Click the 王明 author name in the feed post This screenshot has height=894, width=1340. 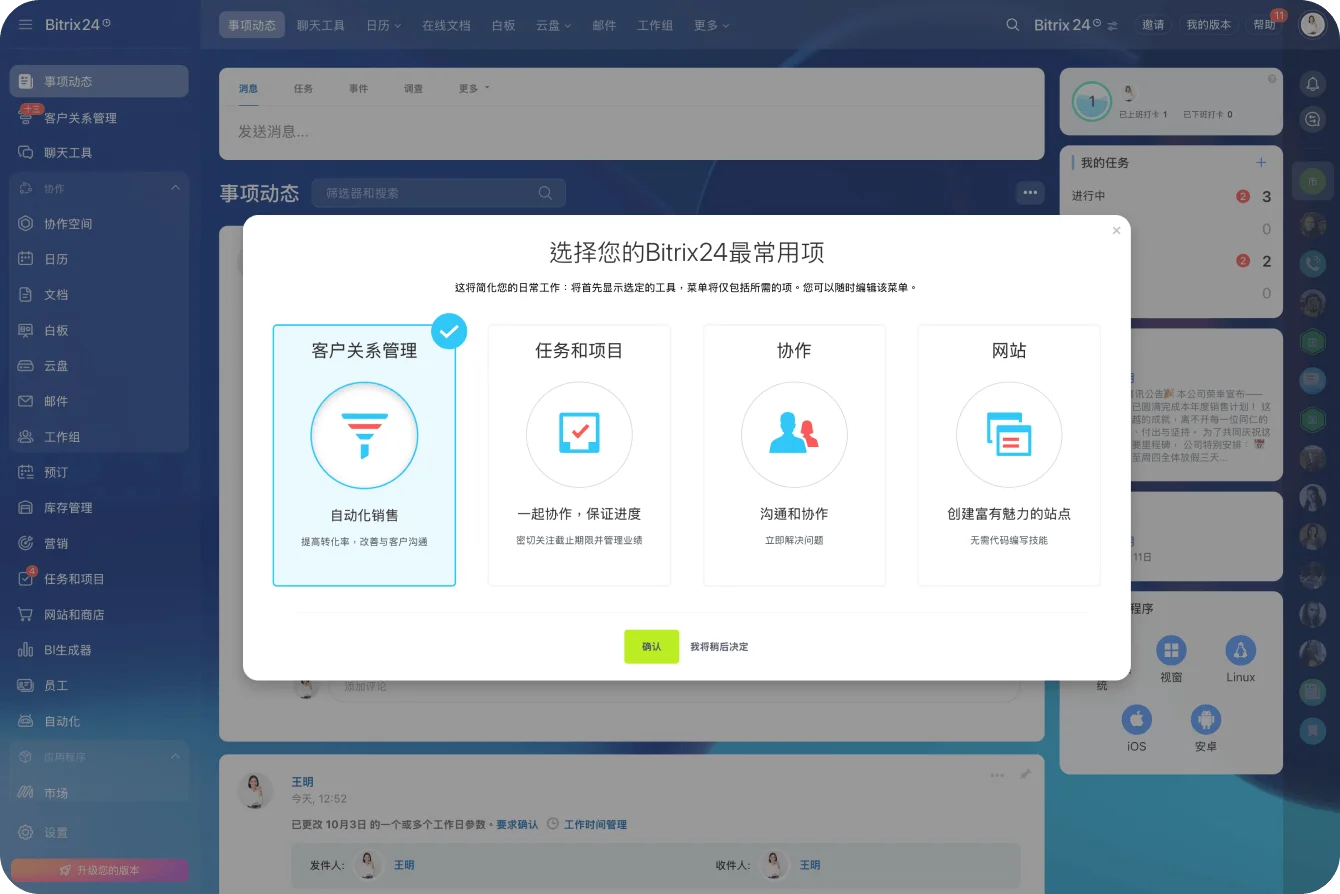click(302, 782)
